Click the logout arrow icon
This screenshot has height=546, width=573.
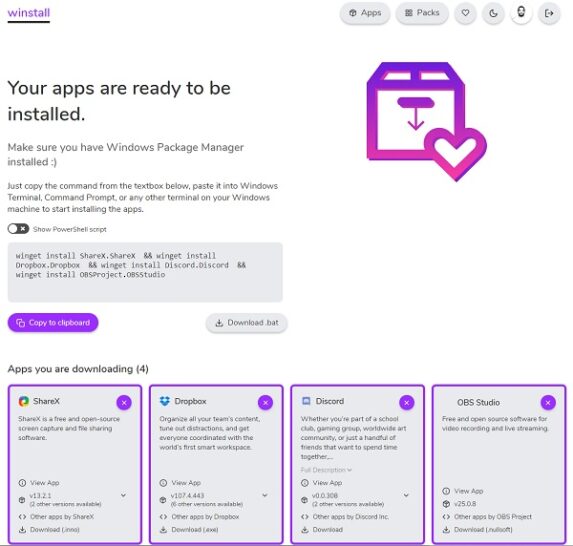(549, 13)
